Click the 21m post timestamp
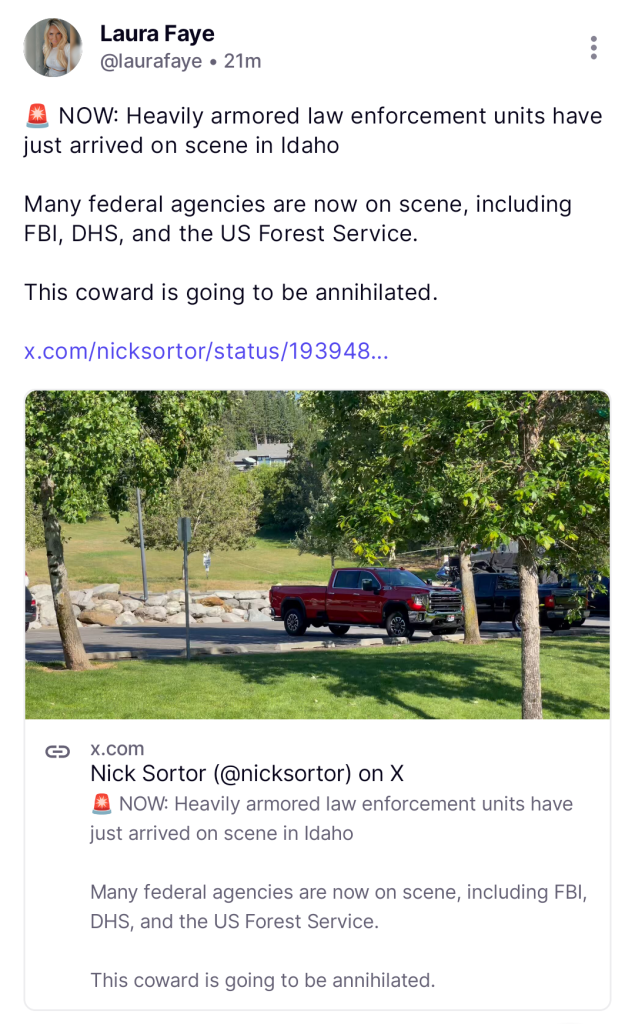Viewport: 635px width, 1024px height. click(x=242, y=61)
